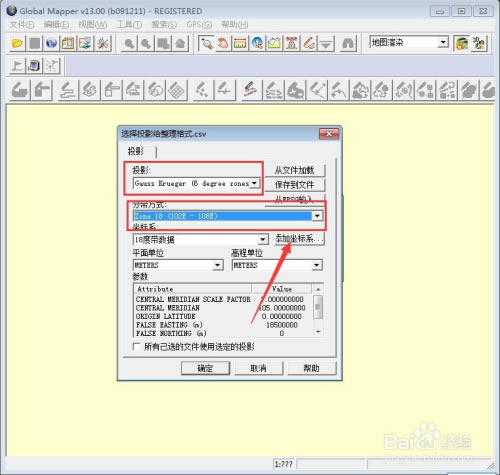Screen dimensions: 500x475
Task: Open the Zone 18 (102E - 108E) dropdown
Action: (x=317, y=216)
